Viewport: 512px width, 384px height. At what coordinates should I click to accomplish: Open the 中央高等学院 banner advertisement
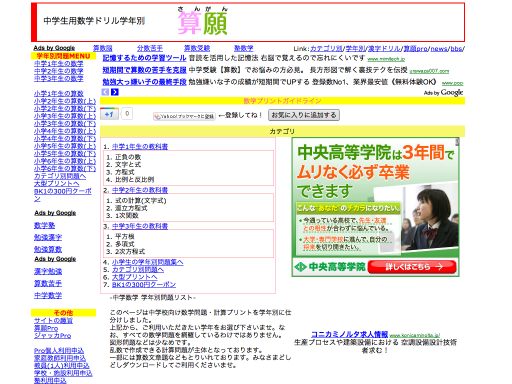tap(375, 207)
